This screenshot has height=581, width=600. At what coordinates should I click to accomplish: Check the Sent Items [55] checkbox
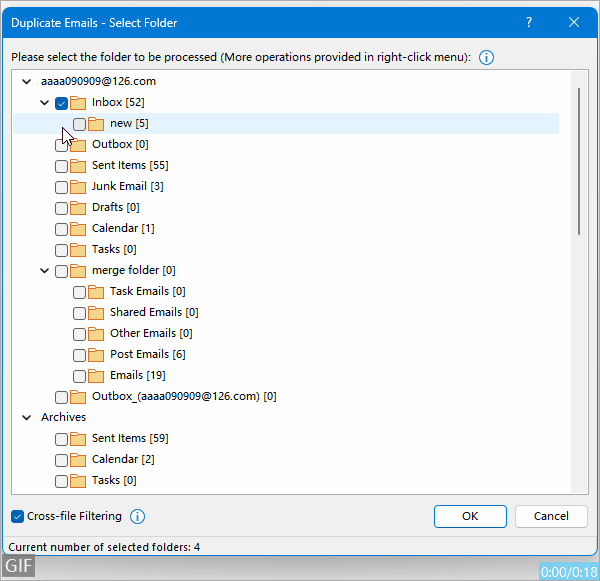pyautogui.click(x=62, y=166)
